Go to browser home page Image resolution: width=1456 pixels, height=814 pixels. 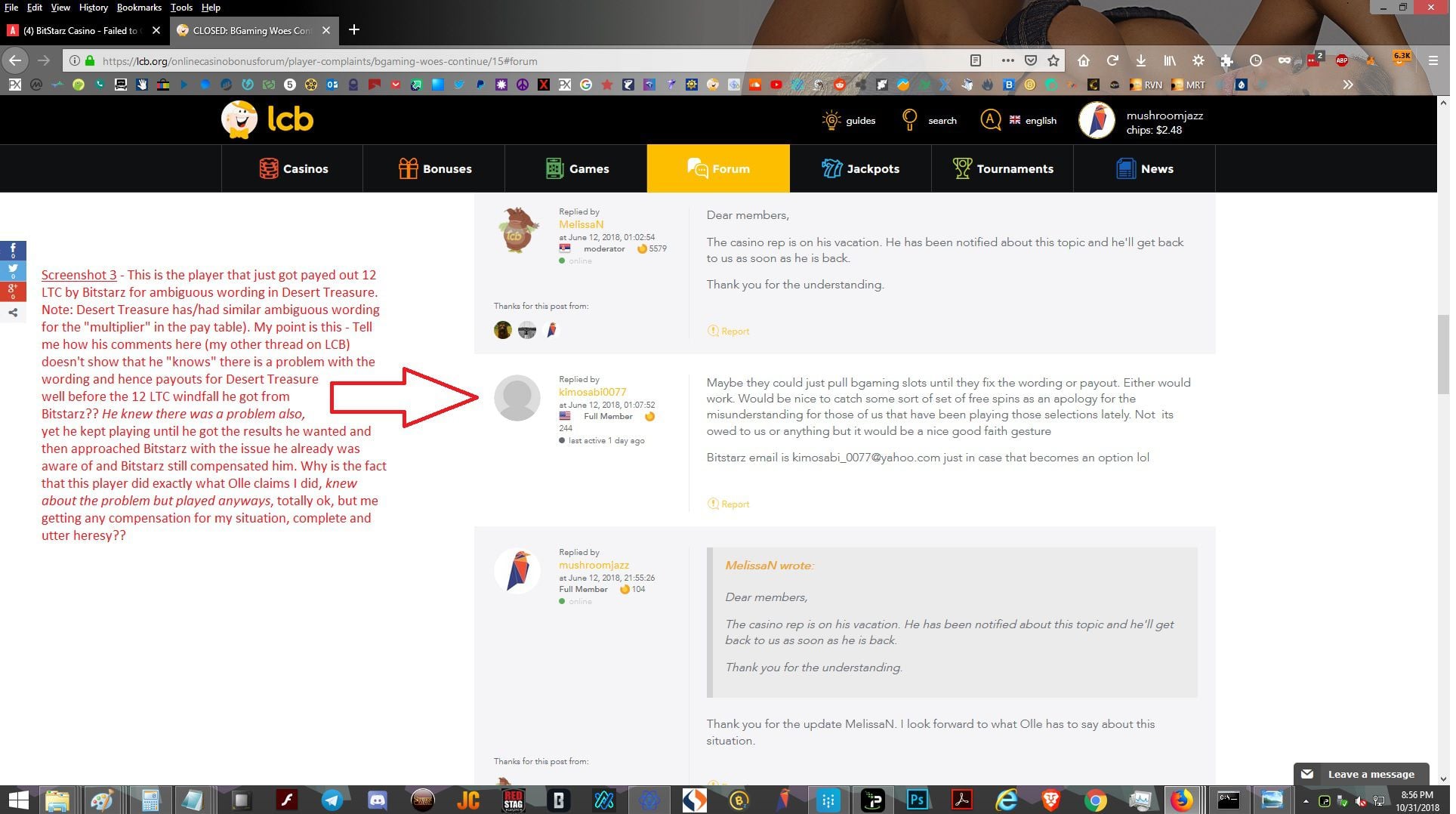pyautogui.click(x=1083, y=60)
